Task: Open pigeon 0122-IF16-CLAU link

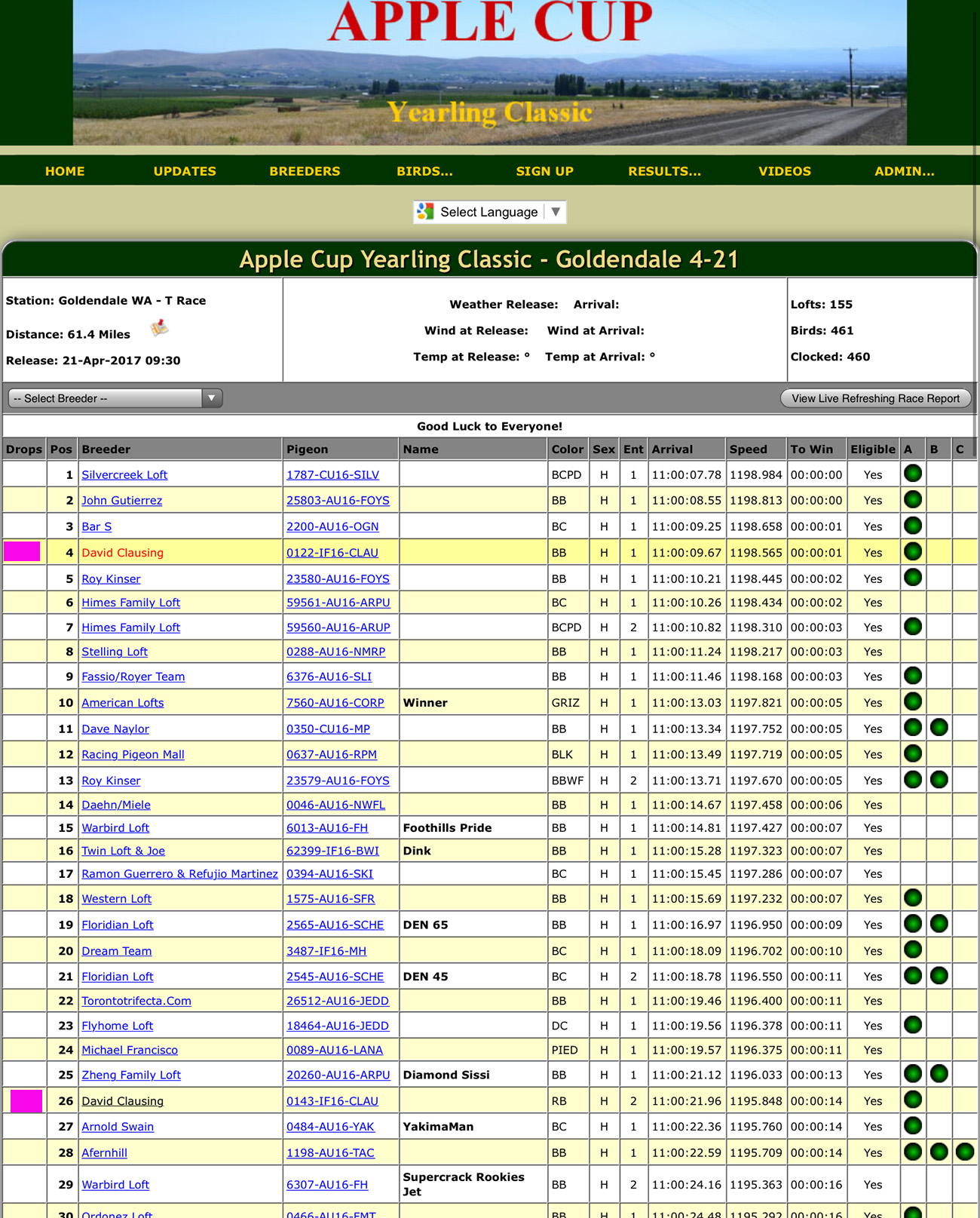Action: 332,552
